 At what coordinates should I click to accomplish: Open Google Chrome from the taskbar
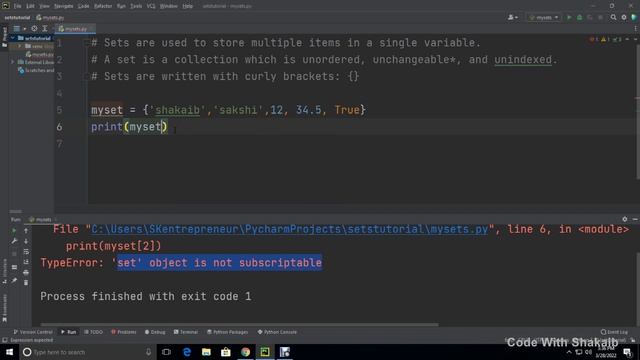[245, 352]
